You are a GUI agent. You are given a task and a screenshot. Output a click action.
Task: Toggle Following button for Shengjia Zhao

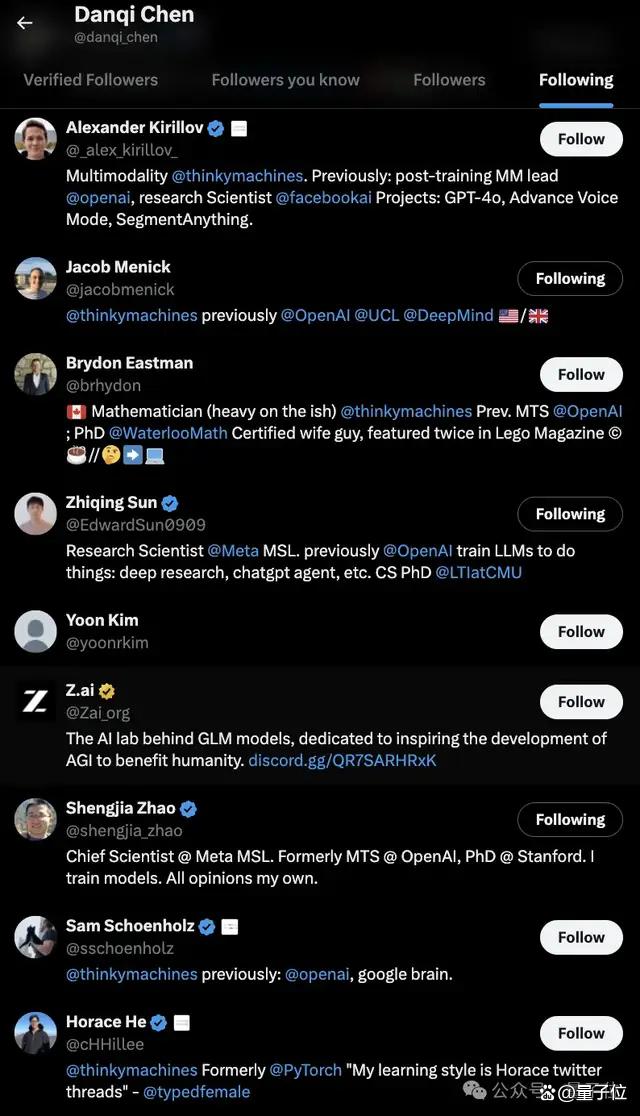click(570, 820)
